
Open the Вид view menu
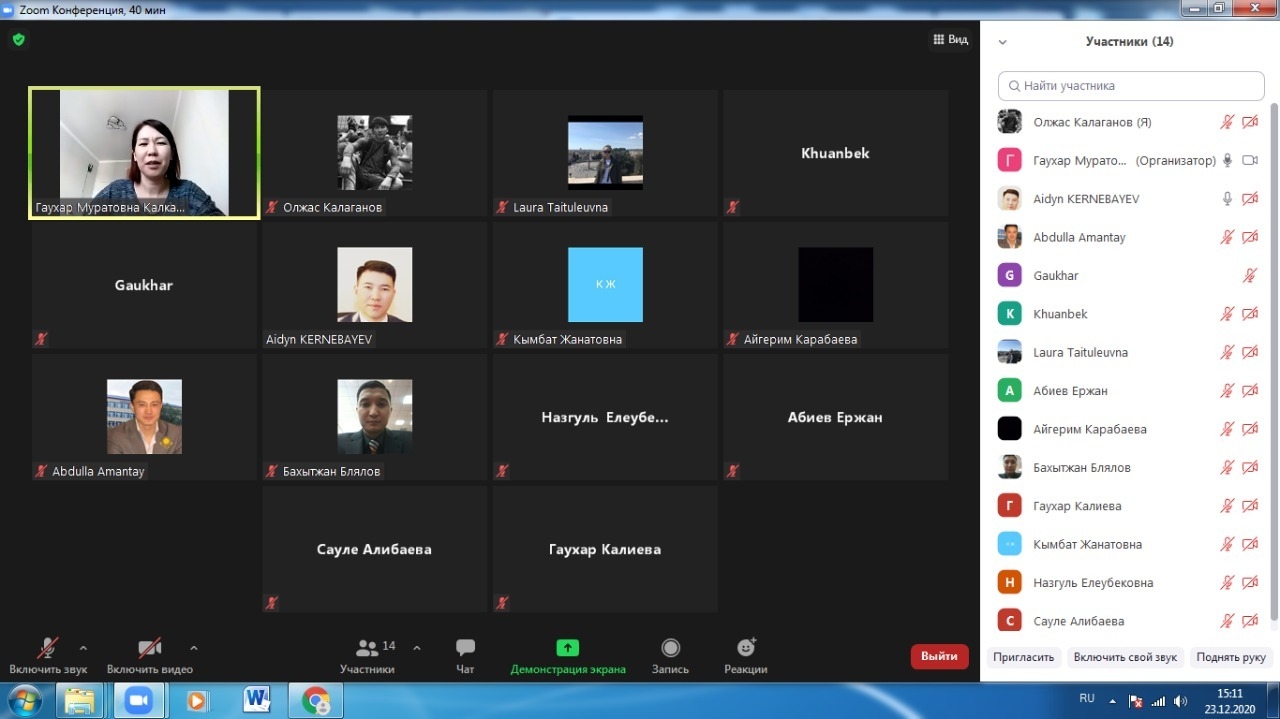coord(950,40)
